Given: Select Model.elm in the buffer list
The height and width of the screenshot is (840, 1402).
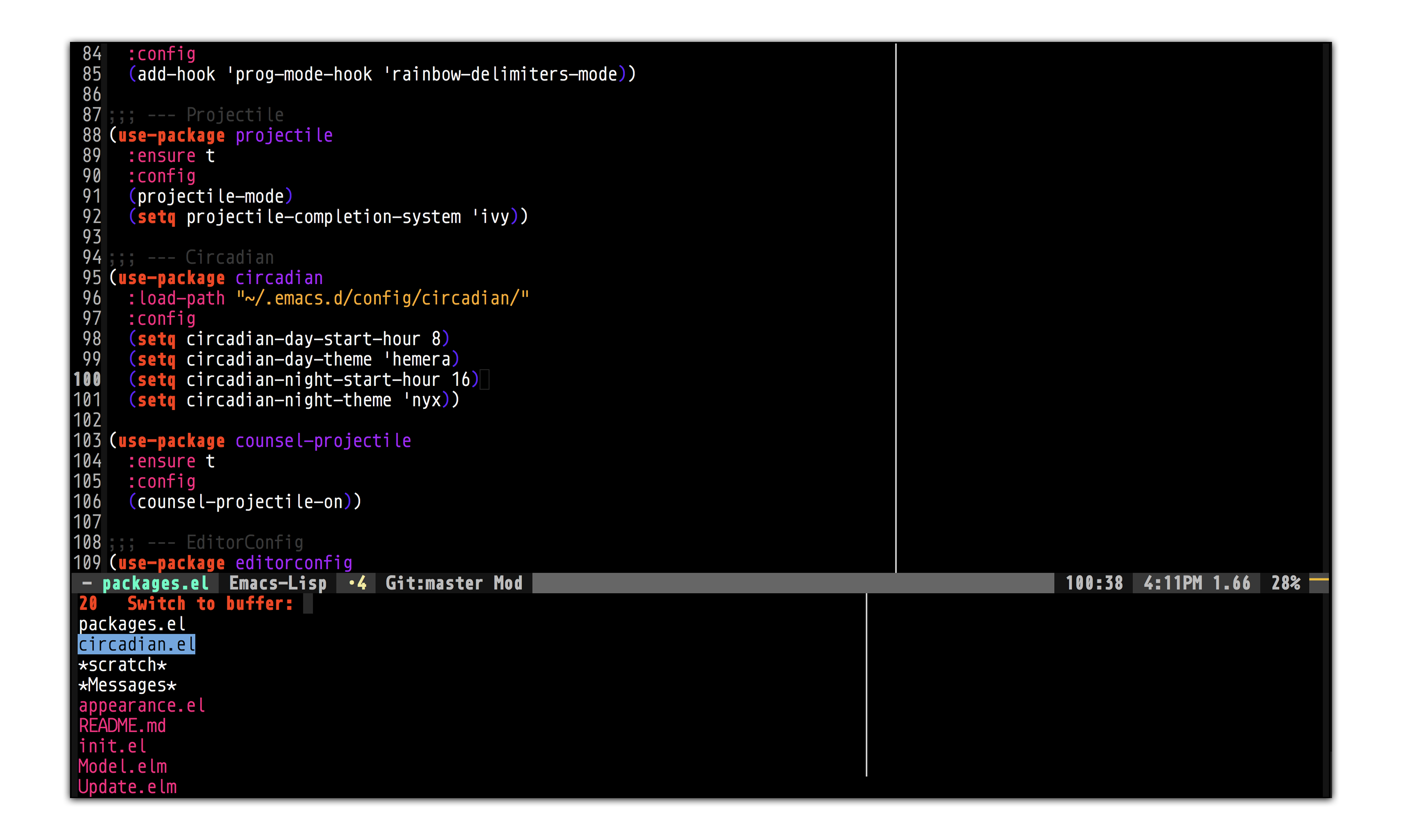Looking at the screenshot, I should click(122, 766).
